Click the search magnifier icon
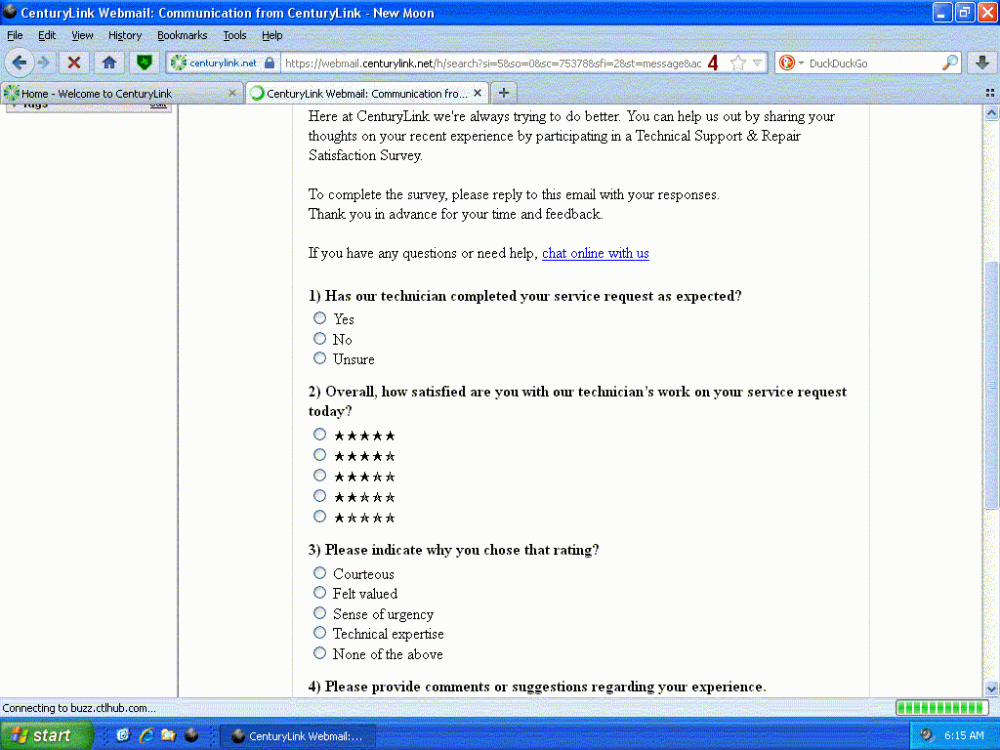This screenshot has width=1000, height=750. click(x=950, y=62)
